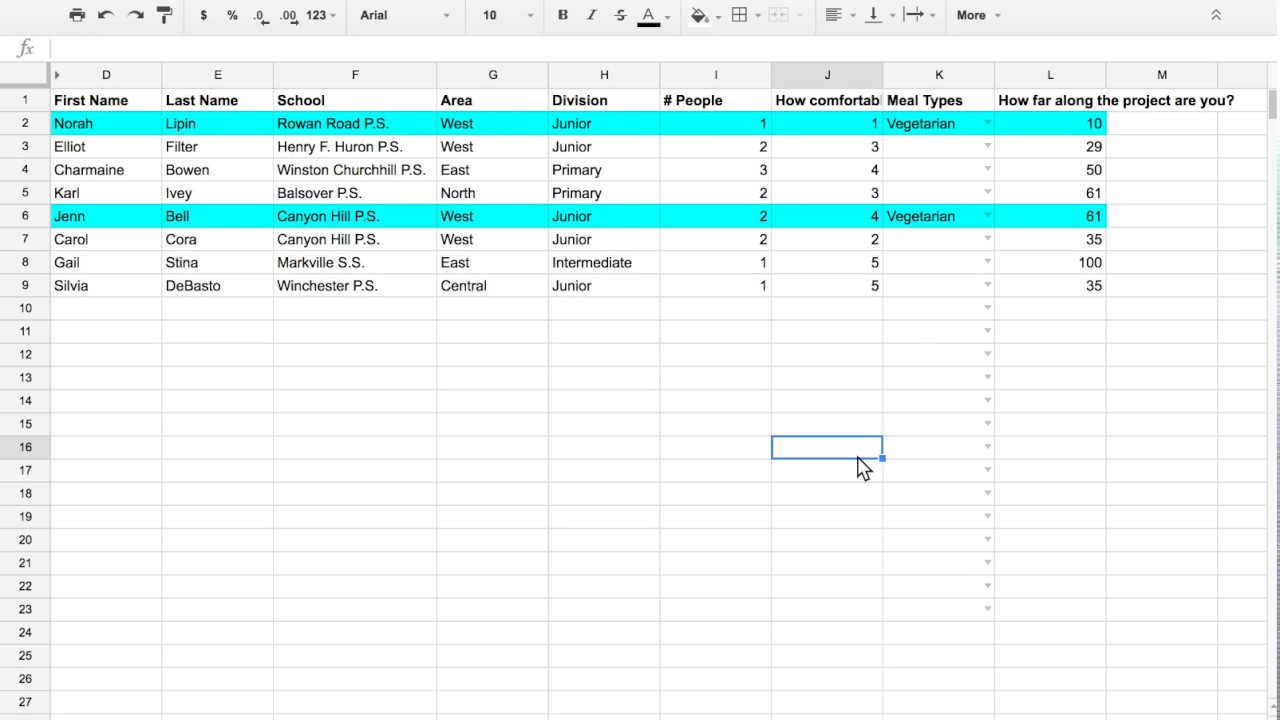Select the '100' project progress cell
The width and height of the screenshot is (1280, 720).
(x=1050, y=262)
